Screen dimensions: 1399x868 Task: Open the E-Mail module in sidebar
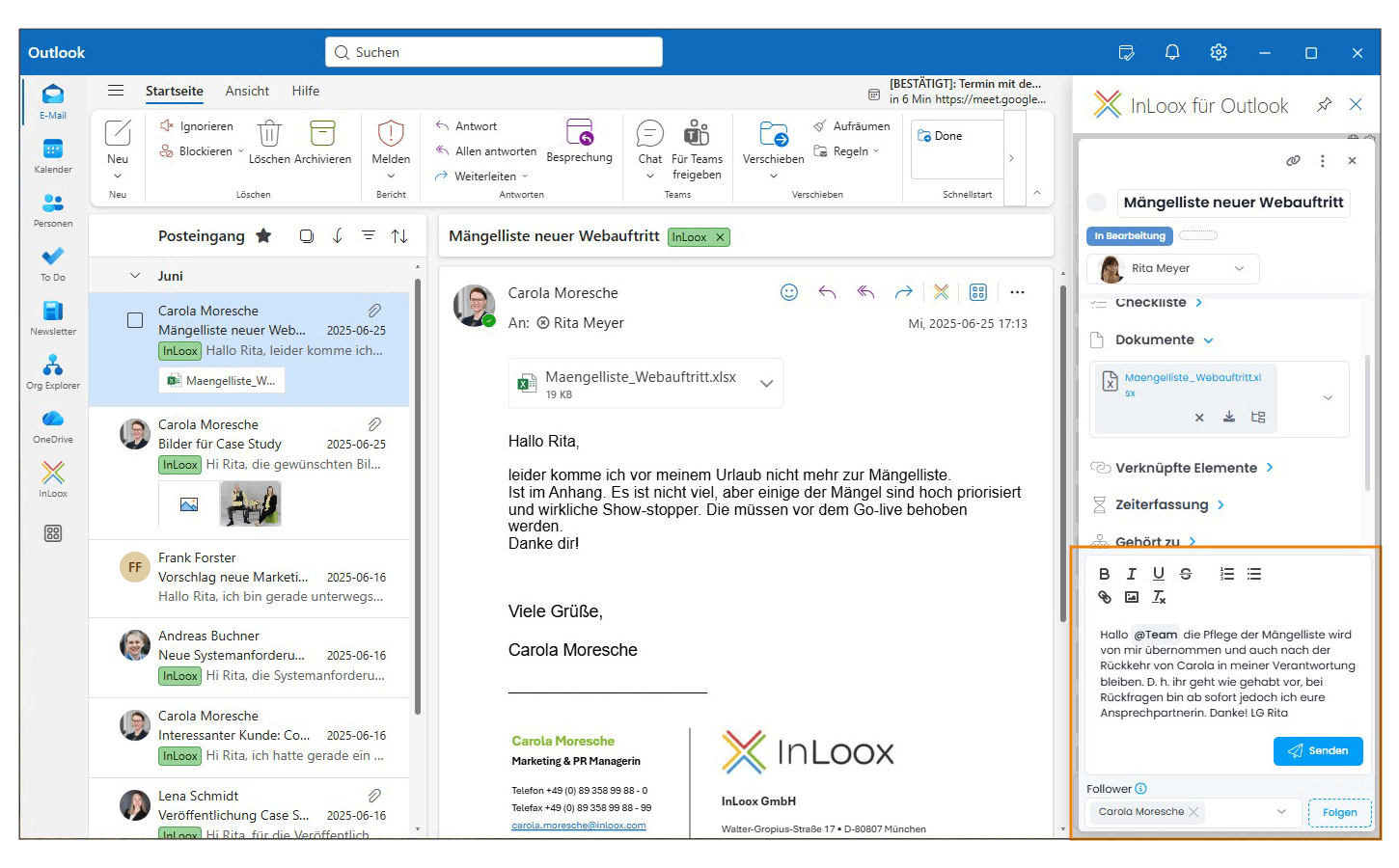(x=53, y=101)
